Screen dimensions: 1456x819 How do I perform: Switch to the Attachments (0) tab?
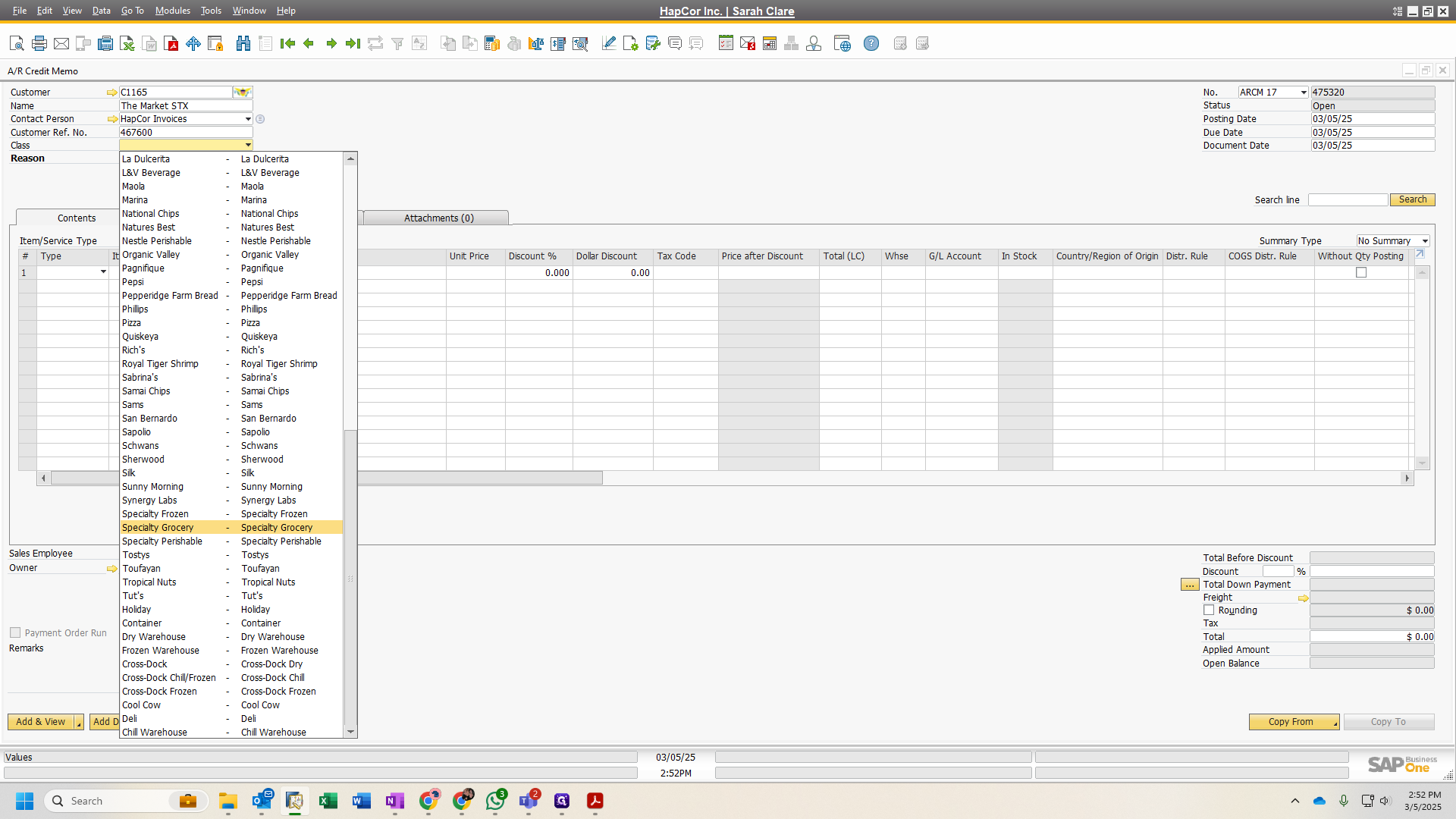tap(436, 218)
